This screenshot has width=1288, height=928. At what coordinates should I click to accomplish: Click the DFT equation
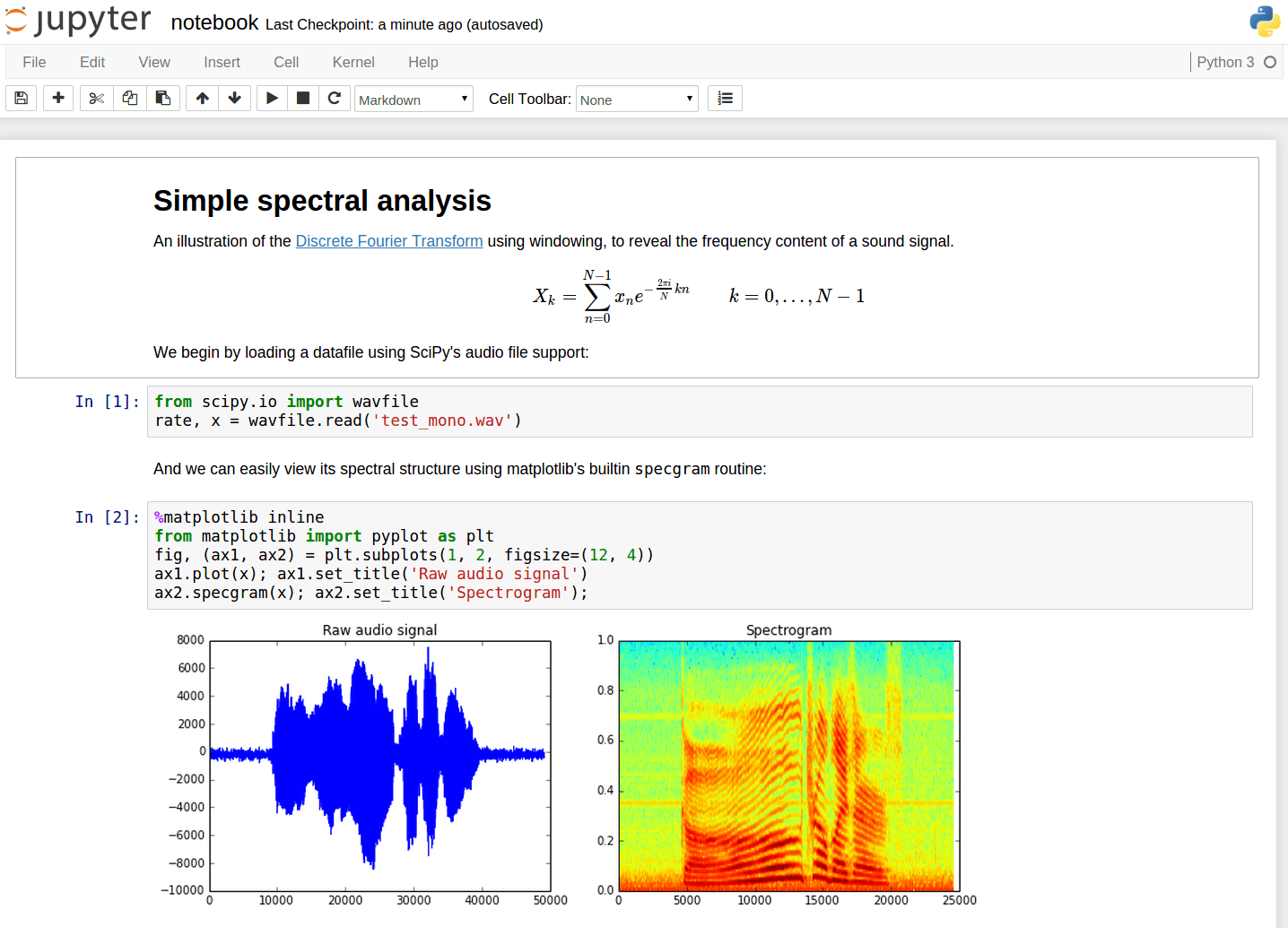(700, 296)
